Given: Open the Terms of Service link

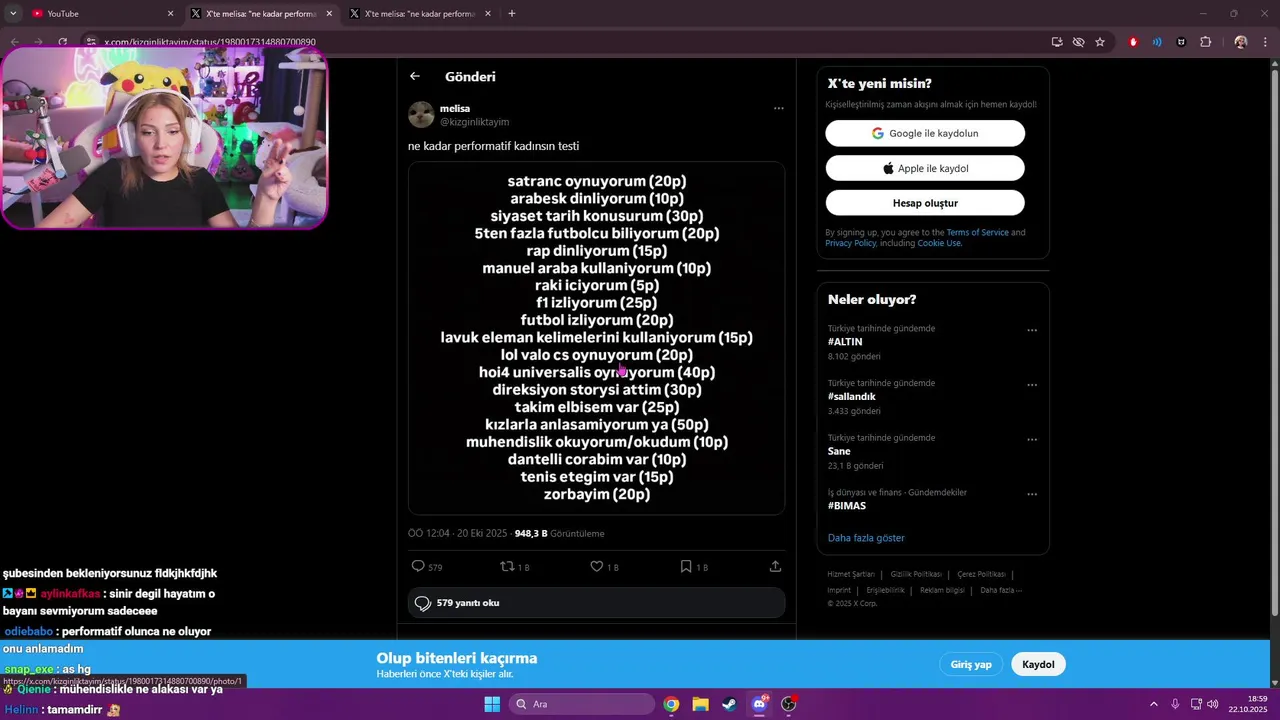Looking at the screenshot, I should (x=977, y=232).
